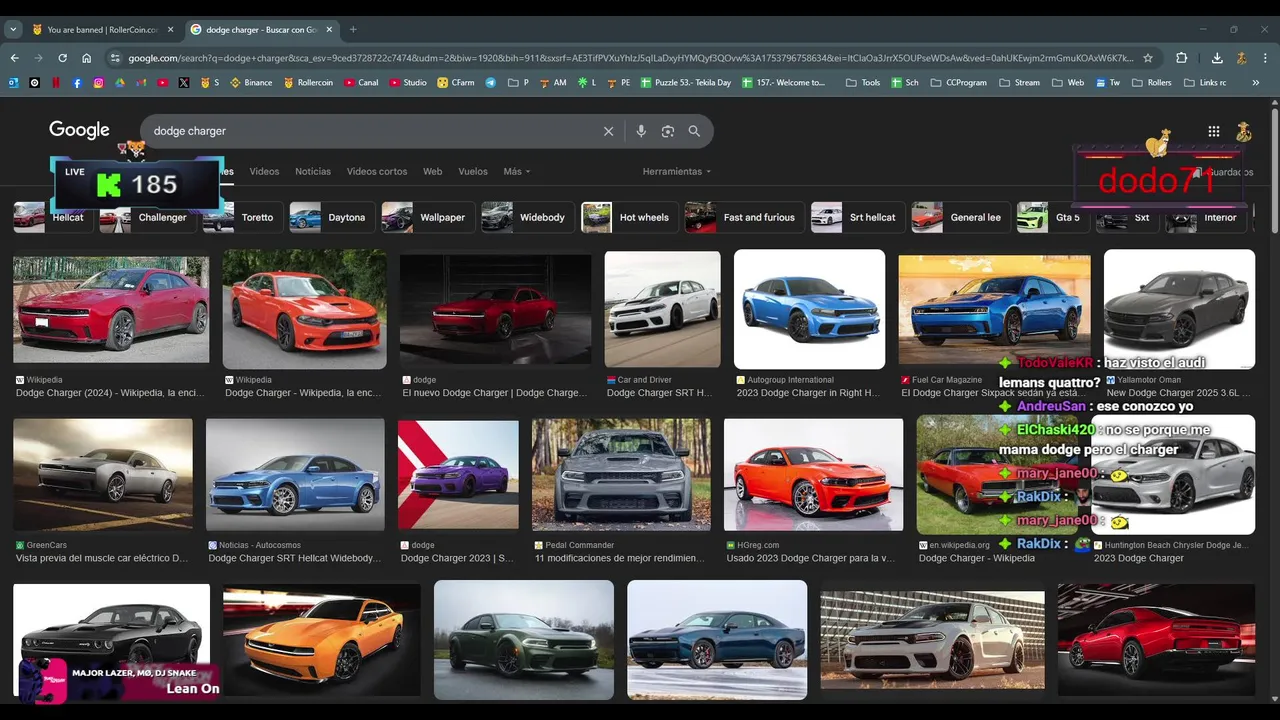This screenshot has width=1280, height=720.
Task: Reload the current page
Action: click(x=62, y=58)
